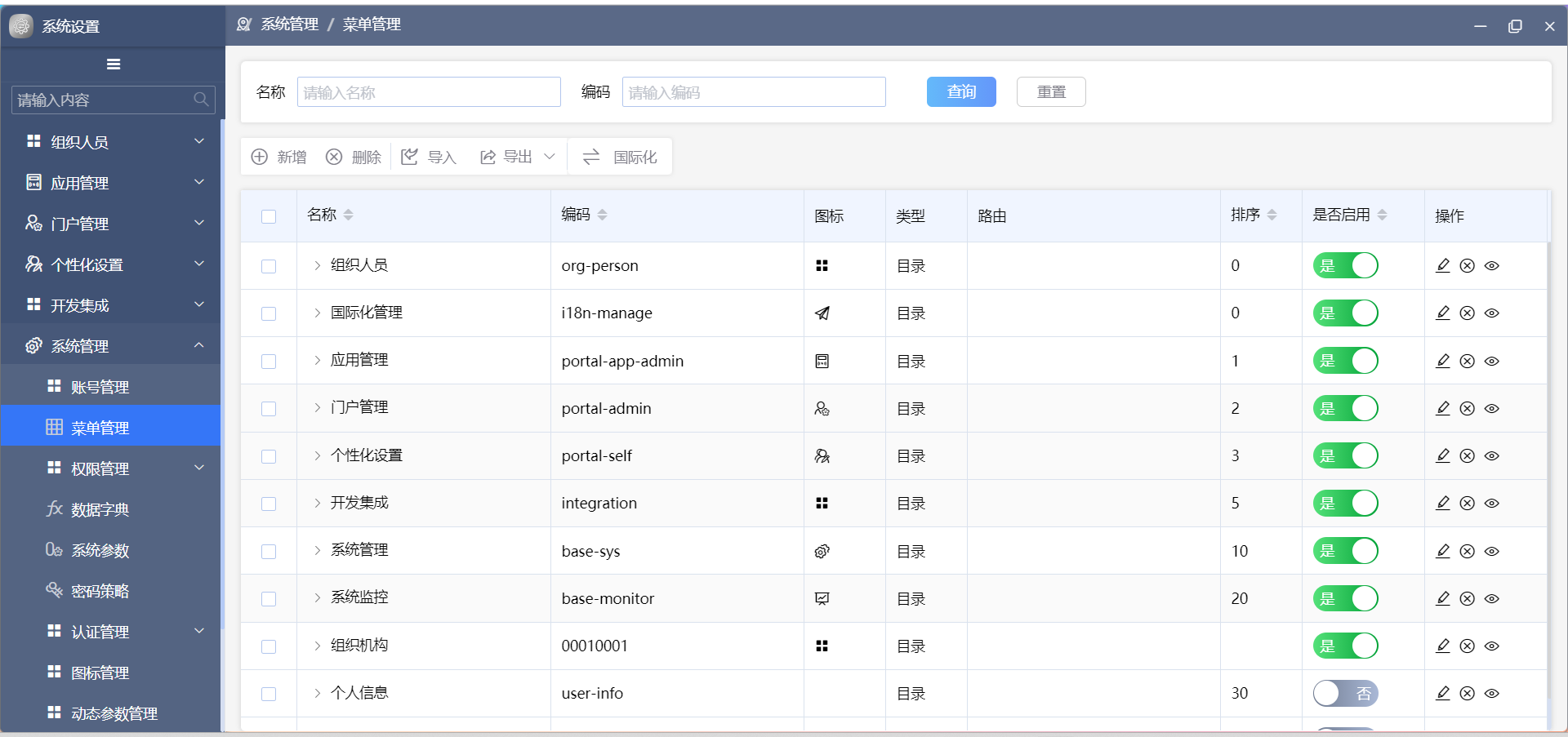Click the 查询 search button
This screenshot has height=737, width=1568.
click(x=961, y=91)
